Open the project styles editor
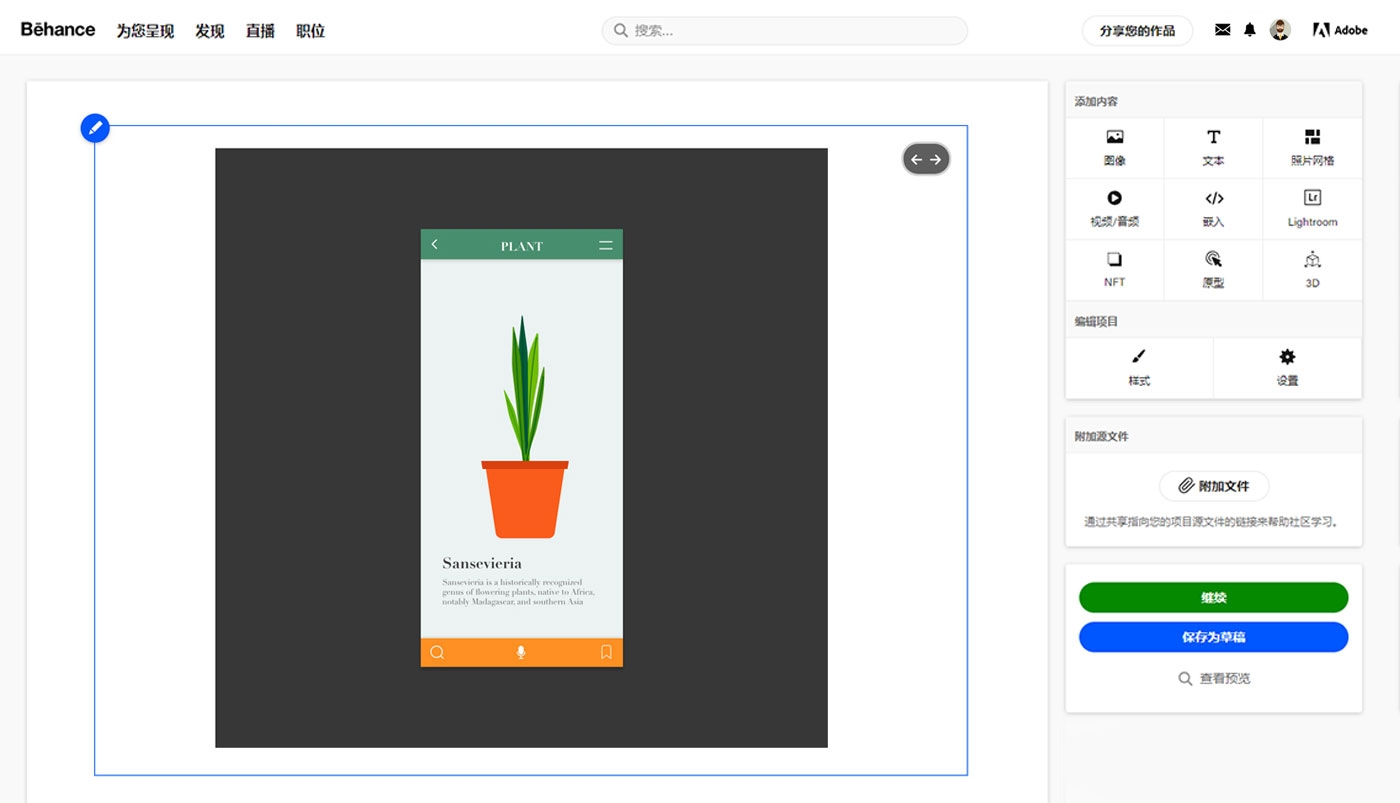The image size is (1400, 803). [x=1139, y=367]
